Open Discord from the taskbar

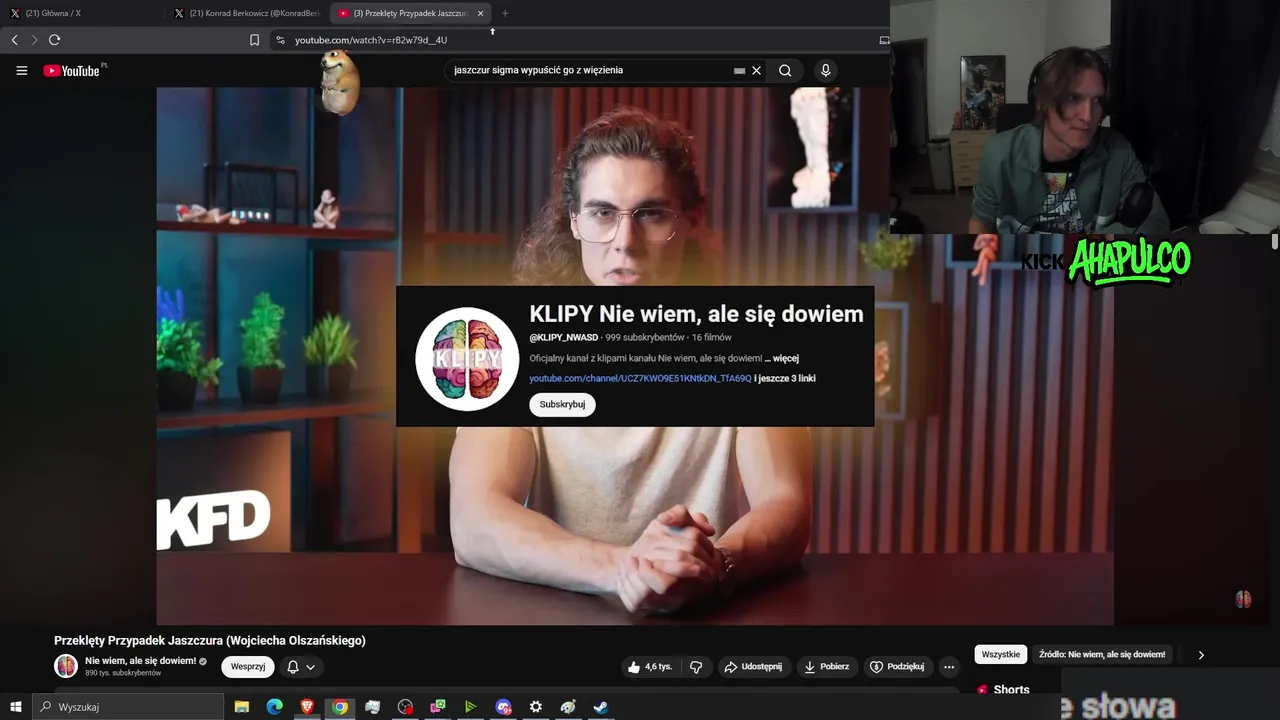pyautogui.click(x=503, y=707)
